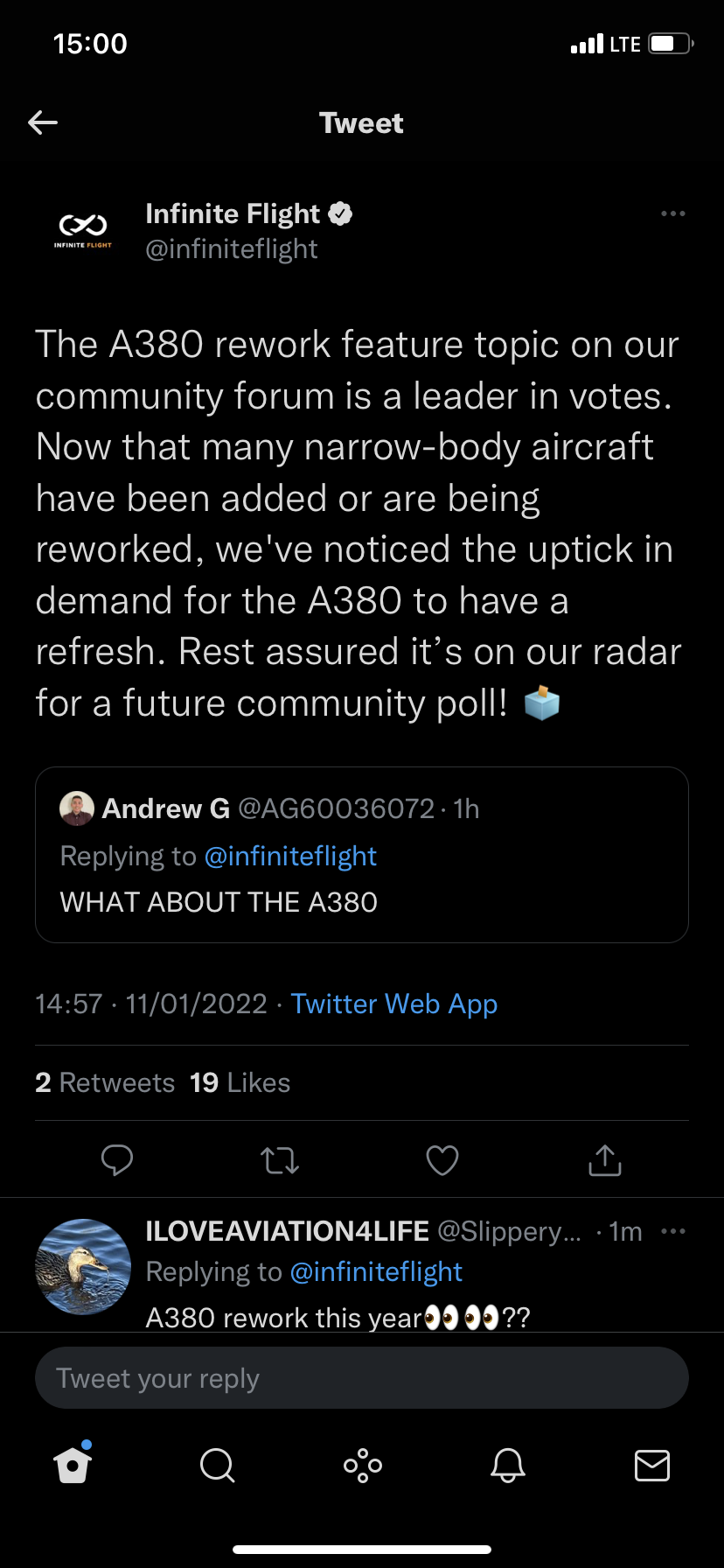View the 2 Retweets list
This screenshot has height=1568, width=724.
pyautogui.click(x=105, y=1082)
